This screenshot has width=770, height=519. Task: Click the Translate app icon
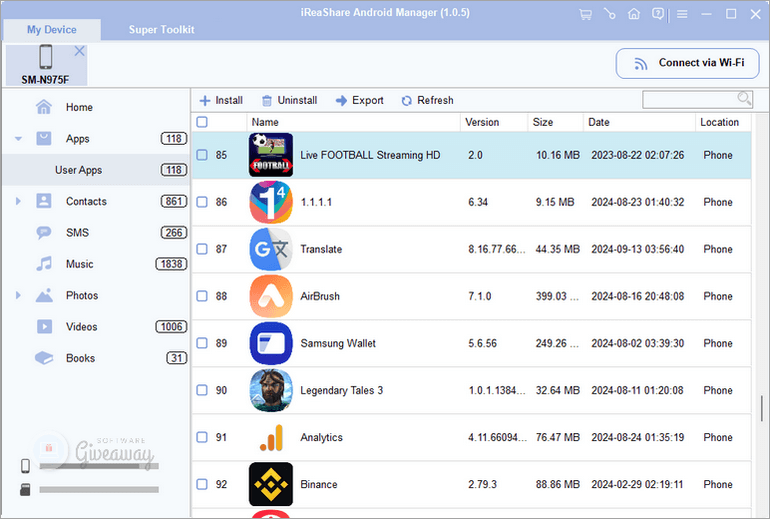pos(271,249)
